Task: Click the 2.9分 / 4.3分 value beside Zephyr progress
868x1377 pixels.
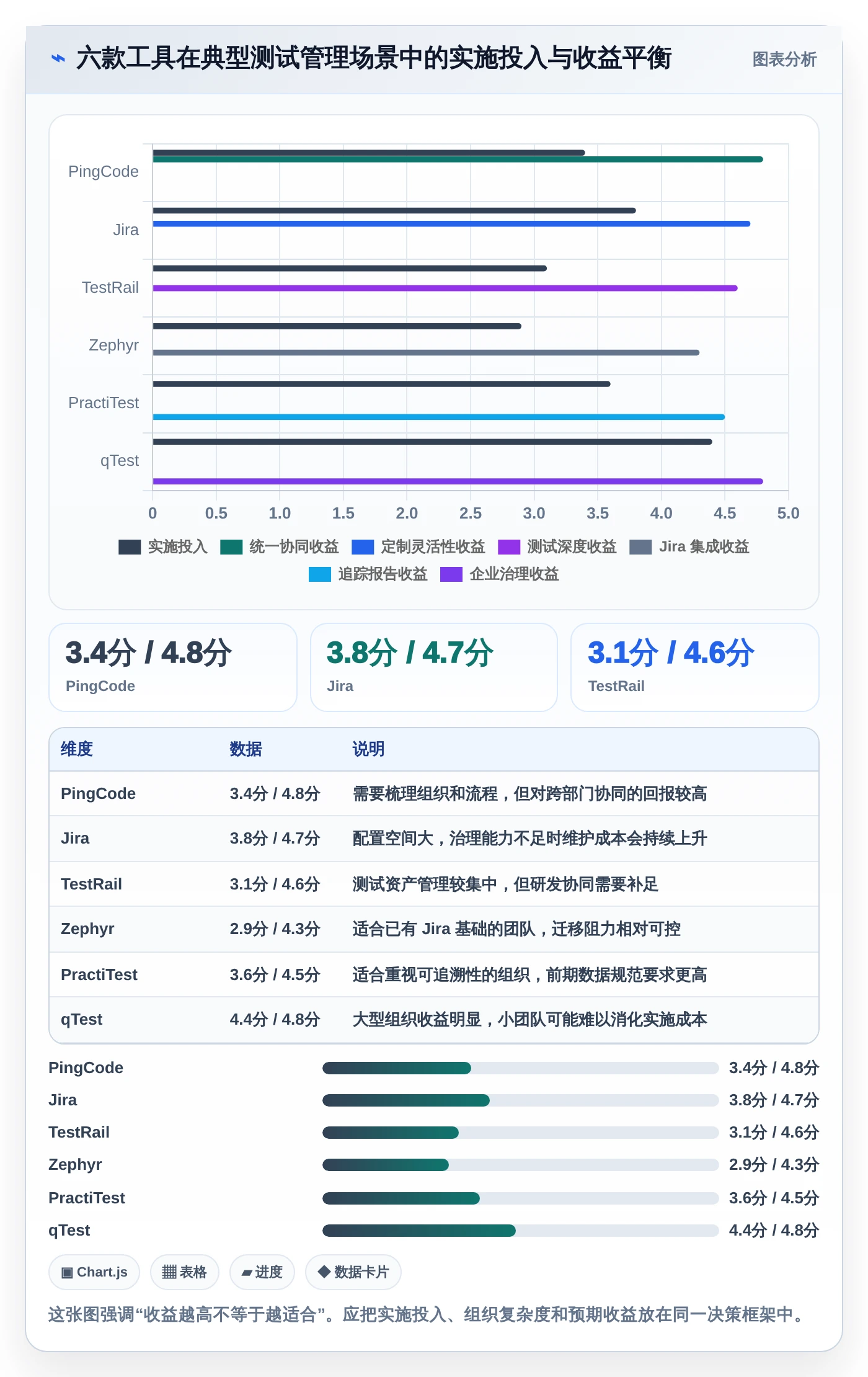Action: point(774,1165)
